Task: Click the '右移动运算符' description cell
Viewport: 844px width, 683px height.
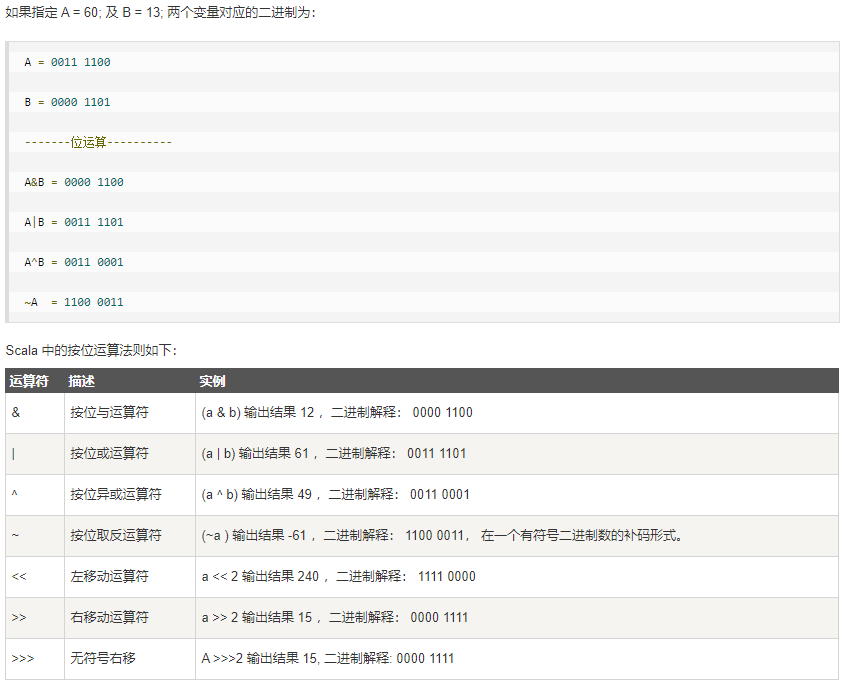Action: [109, 617]
